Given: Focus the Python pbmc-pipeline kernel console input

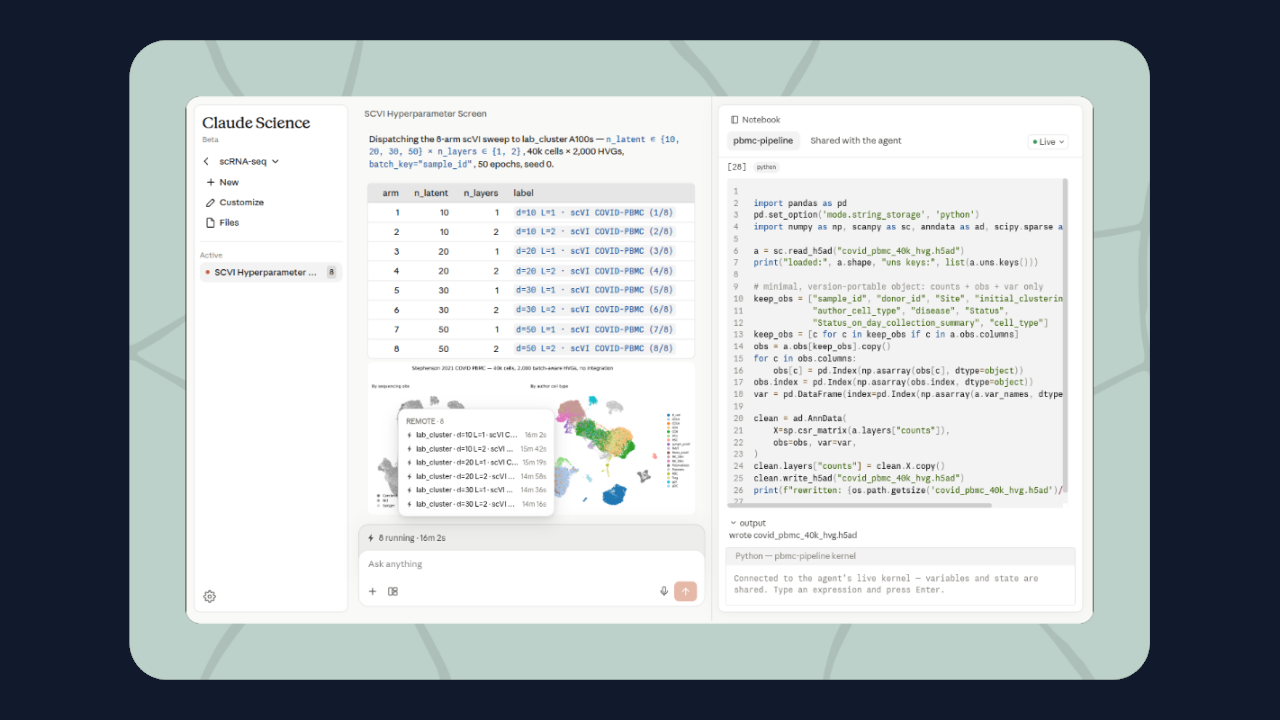Looking at the screenshot, I should click(900, 584).
